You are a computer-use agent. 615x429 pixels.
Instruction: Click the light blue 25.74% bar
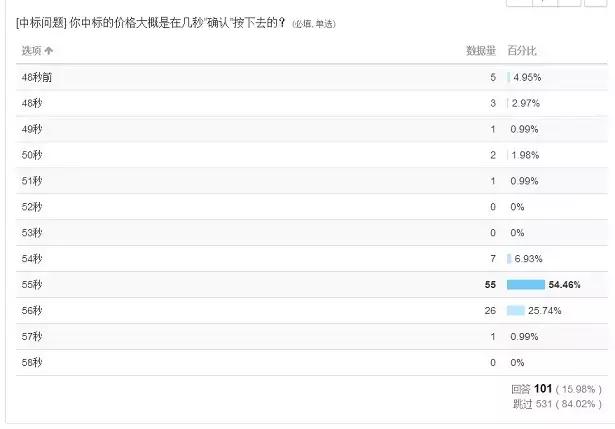pyautogui.click(x=515, y=311)
